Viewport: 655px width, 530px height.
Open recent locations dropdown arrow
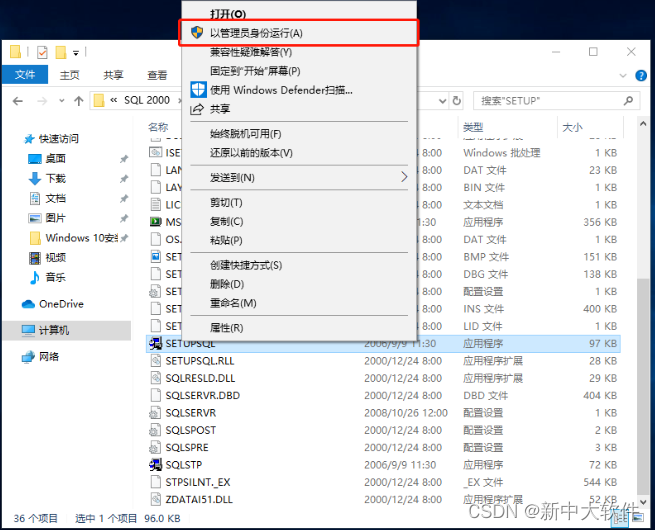[x=62, y=101]
